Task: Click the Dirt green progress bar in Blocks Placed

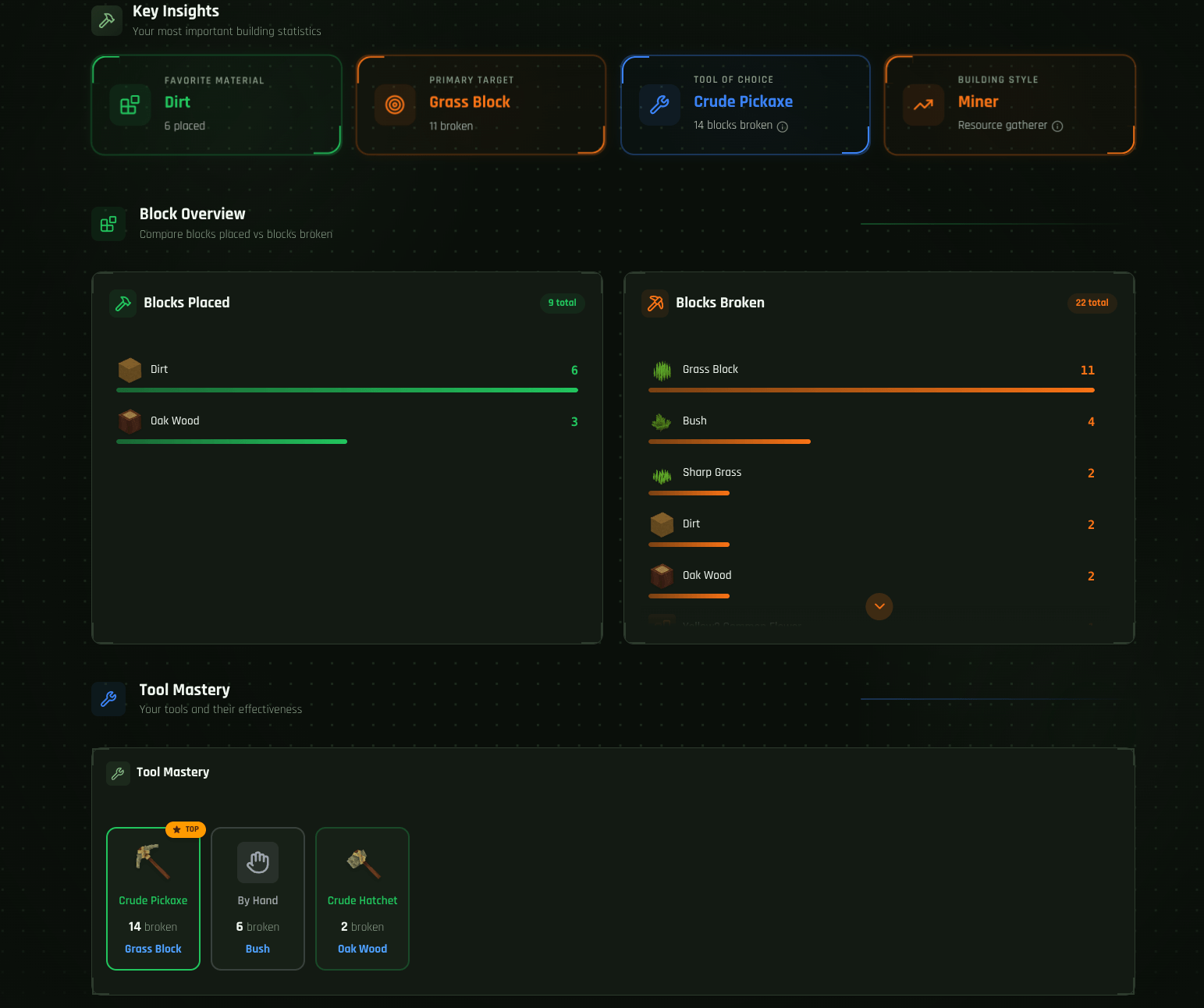Action: [346, 390]
